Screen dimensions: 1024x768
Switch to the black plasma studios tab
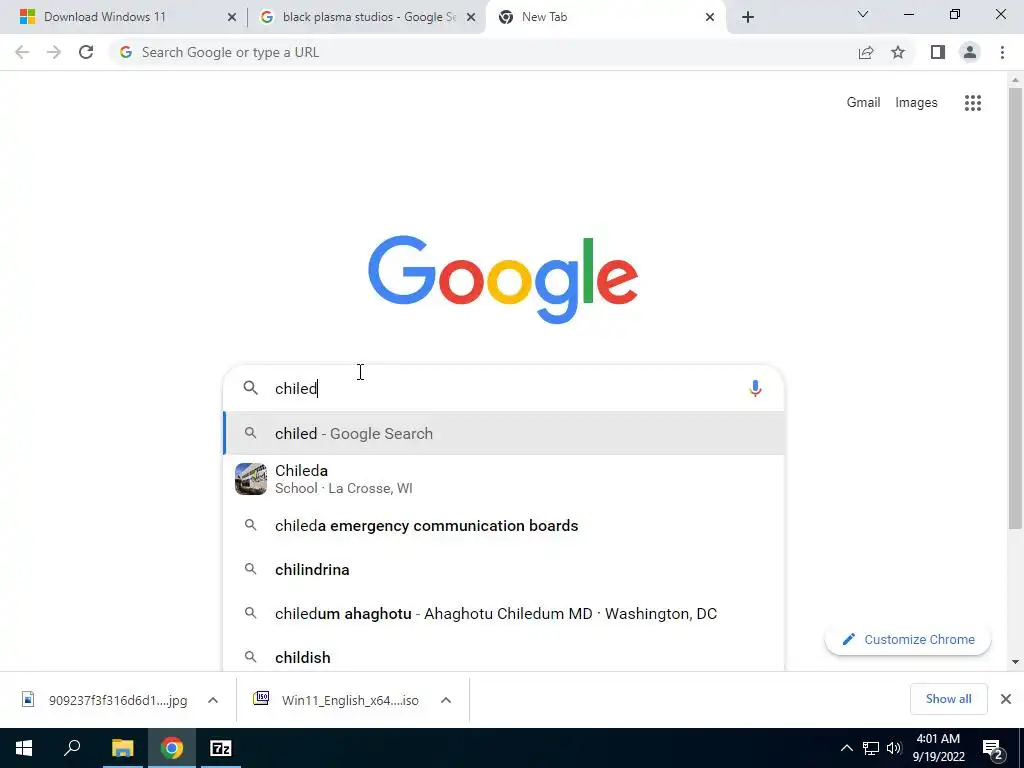point(368,17)
